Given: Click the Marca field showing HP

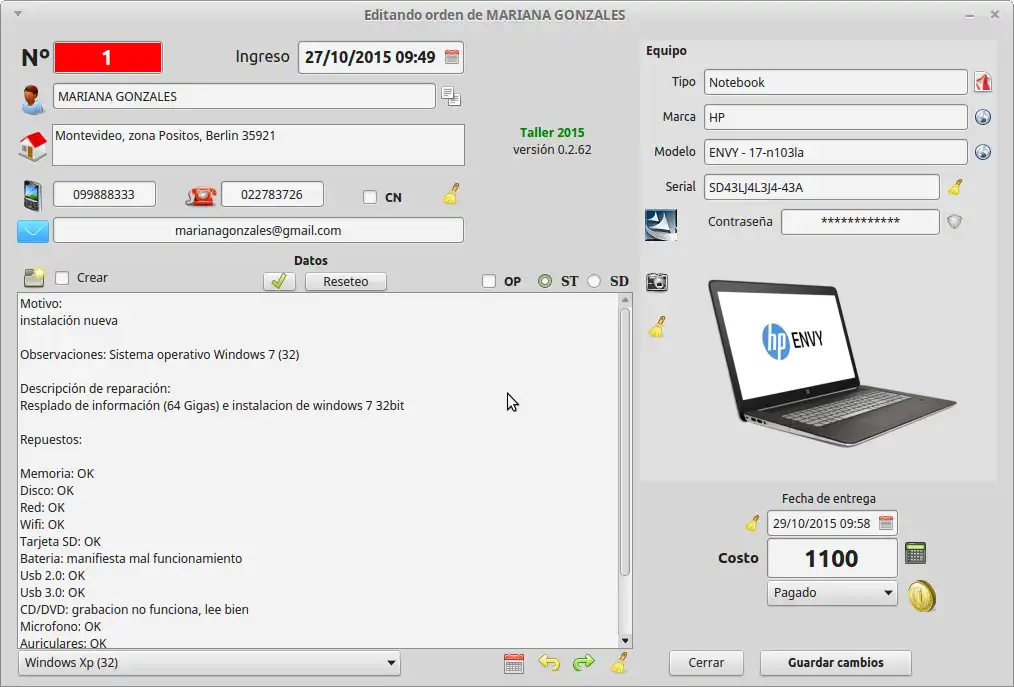Looking at the screenshot, I should (x=836, y=117).
